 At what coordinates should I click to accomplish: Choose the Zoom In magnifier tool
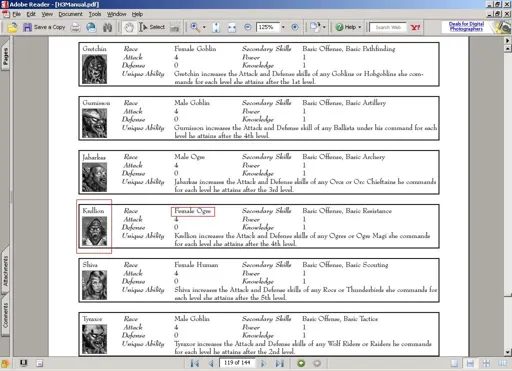[x=195, y=27]
